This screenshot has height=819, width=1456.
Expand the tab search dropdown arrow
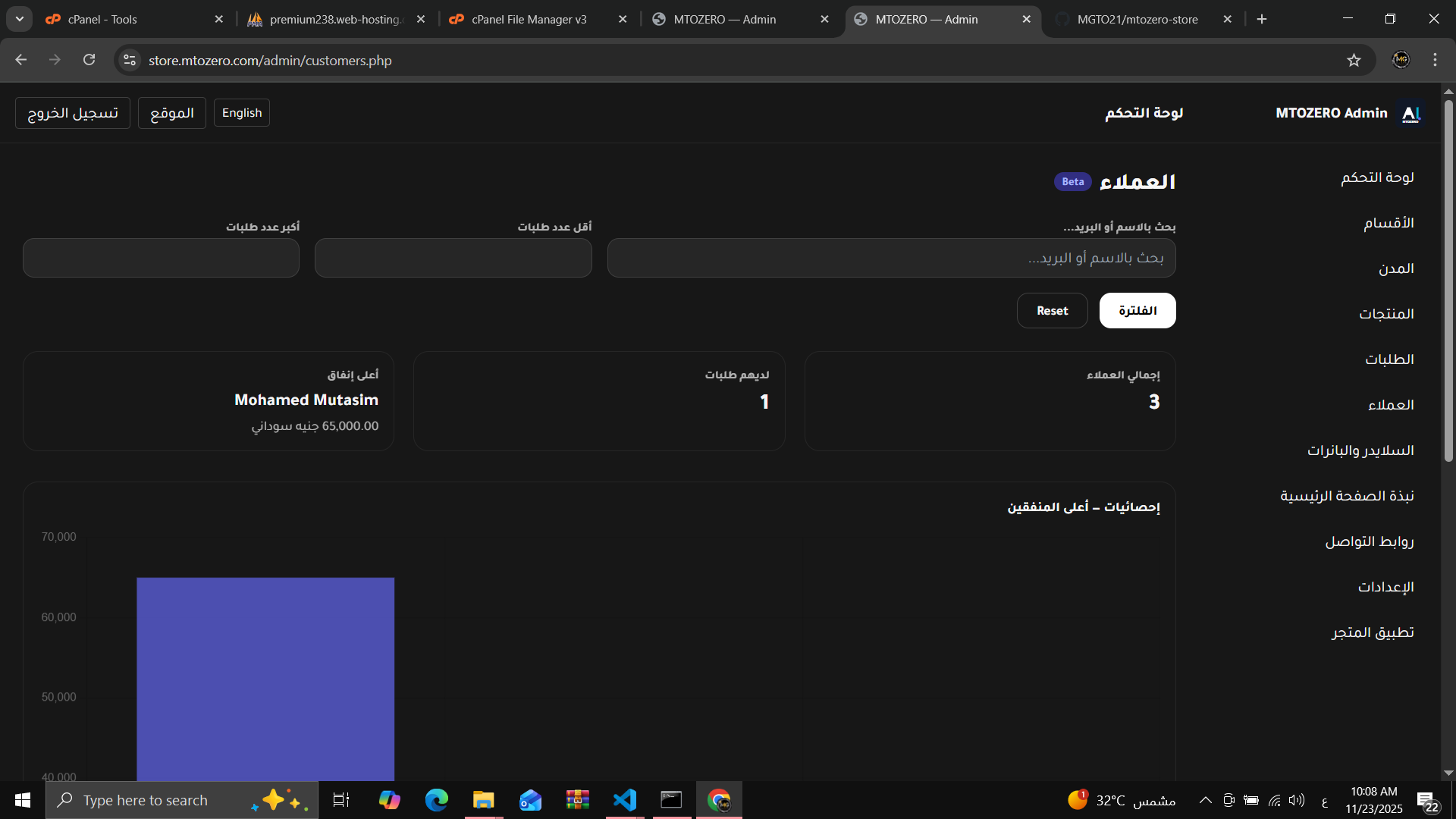click(20, 19)
